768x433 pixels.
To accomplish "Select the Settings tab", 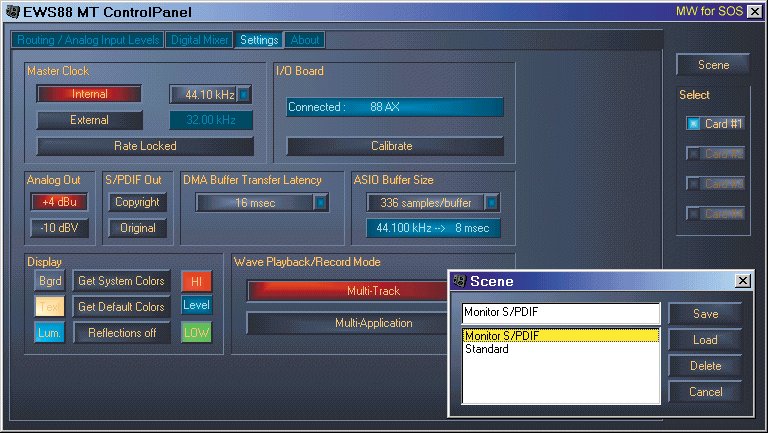I will (259, 40).
